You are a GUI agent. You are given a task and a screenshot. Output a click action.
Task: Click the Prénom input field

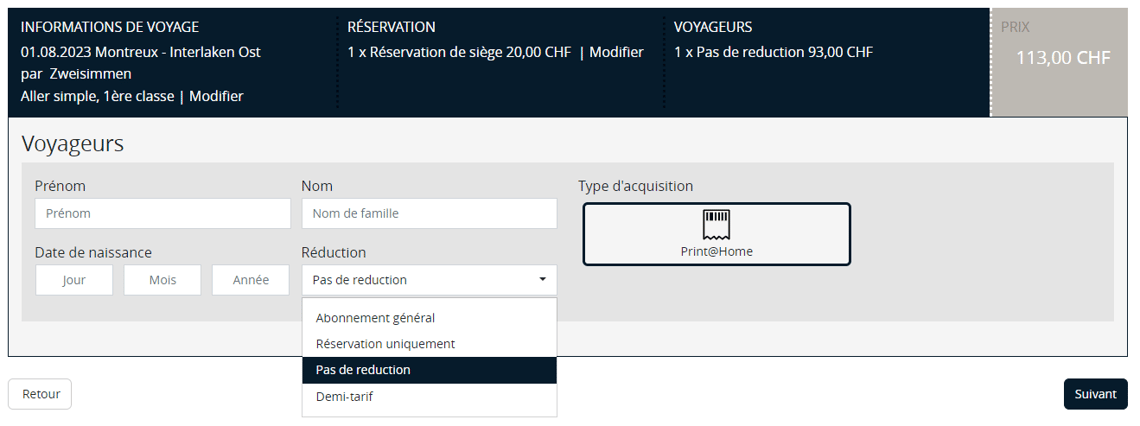tap(162, 213)
